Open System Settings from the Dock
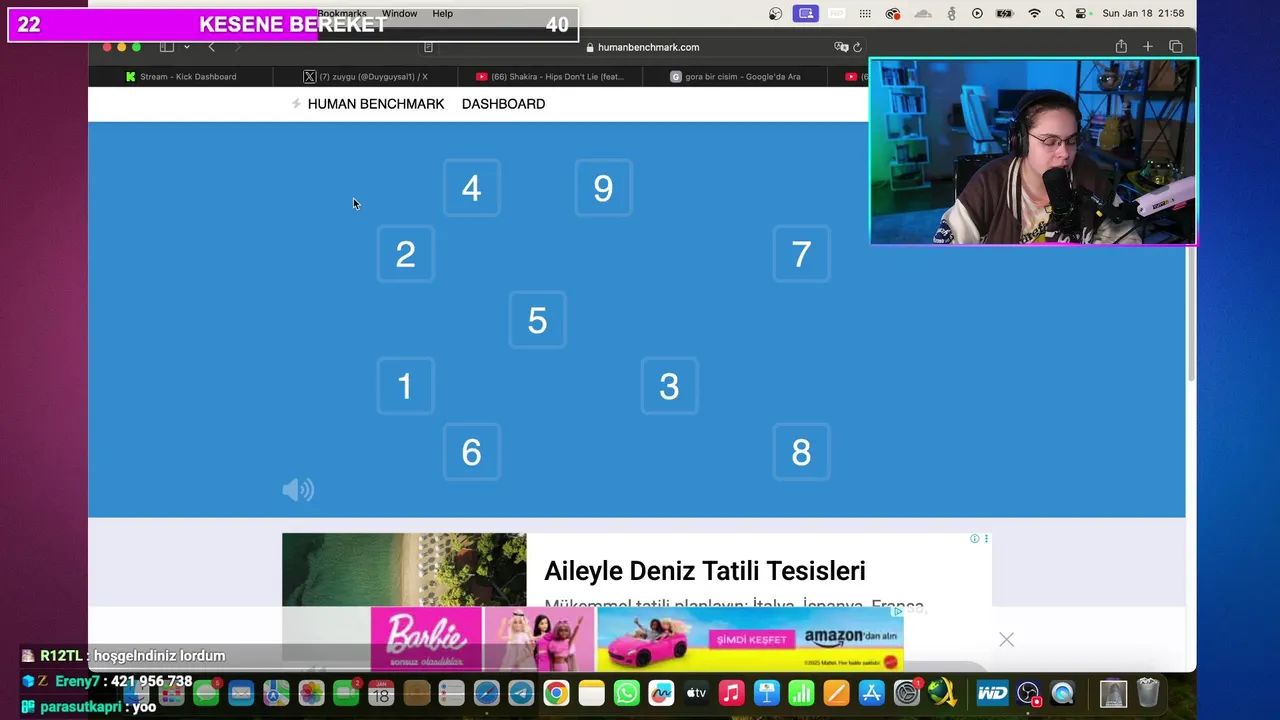 tap(906, 693)
